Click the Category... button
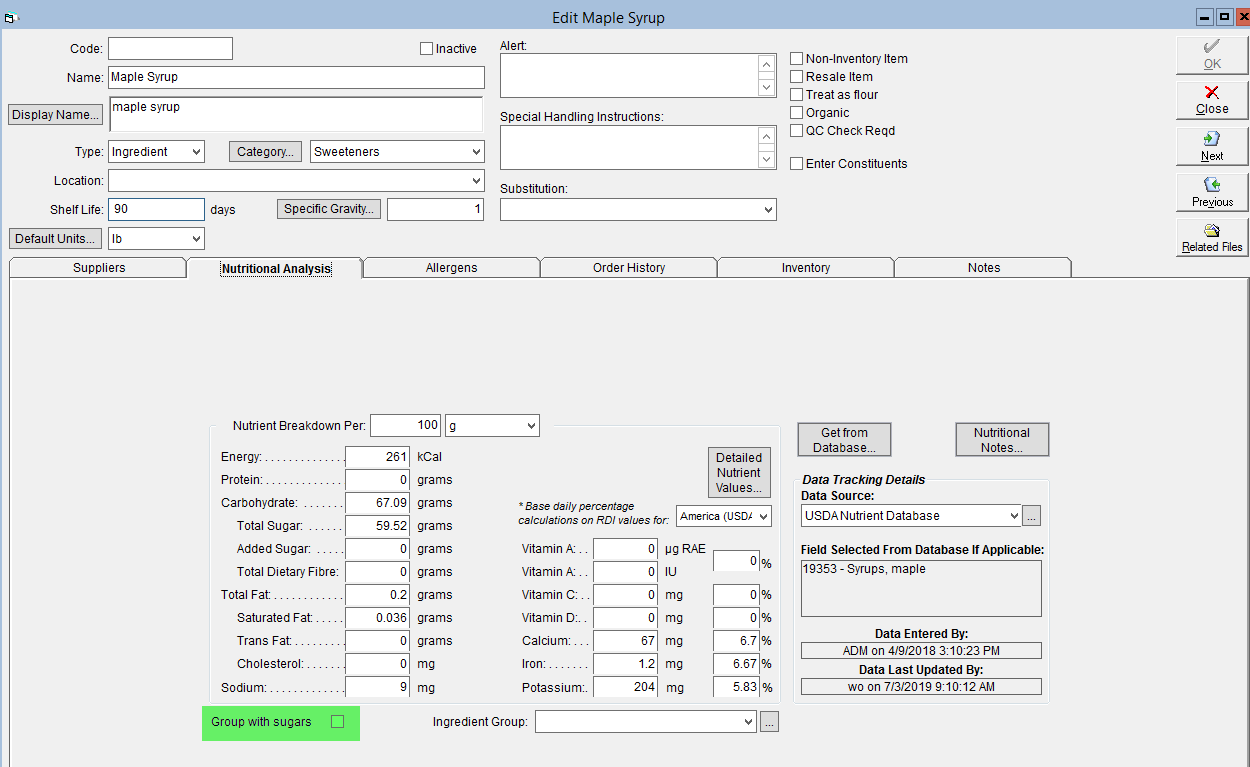The width and height of the screenshot is (1250, 767). [x=266, y=152]
